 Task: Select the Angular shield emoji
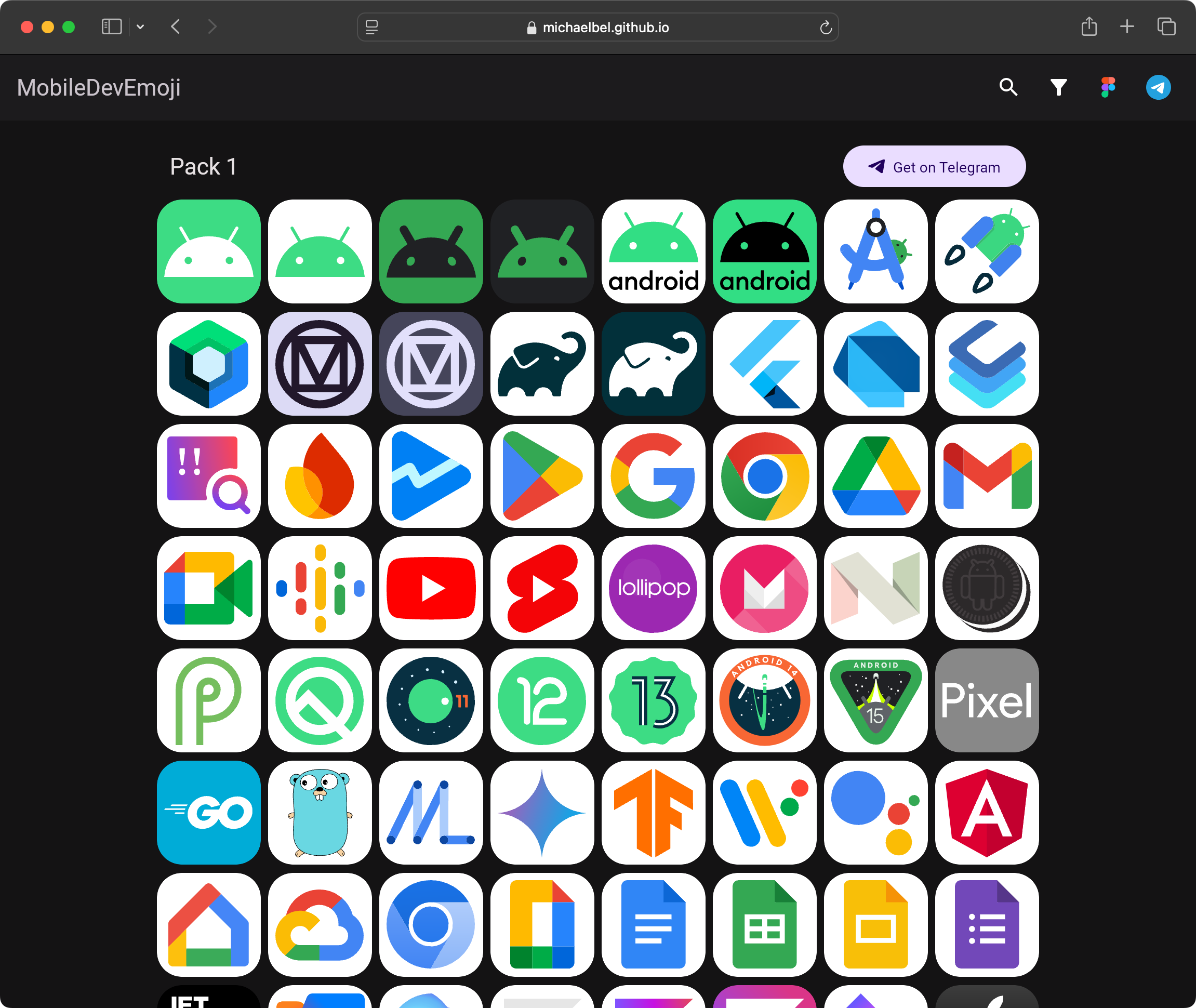click(x=988, y=813)
